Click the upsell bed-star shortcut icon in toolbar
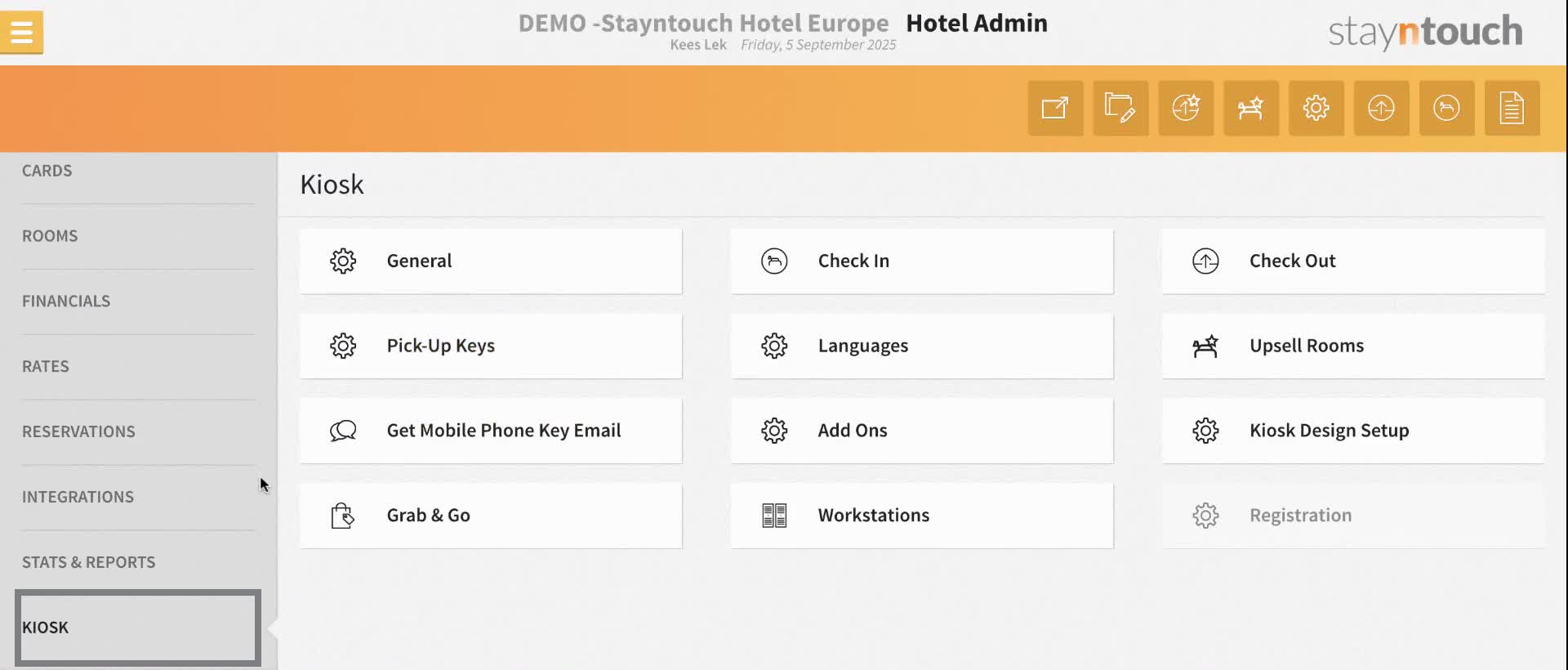The height and width of the screenshot is (670, 1568). click(x=1251, y=108)
